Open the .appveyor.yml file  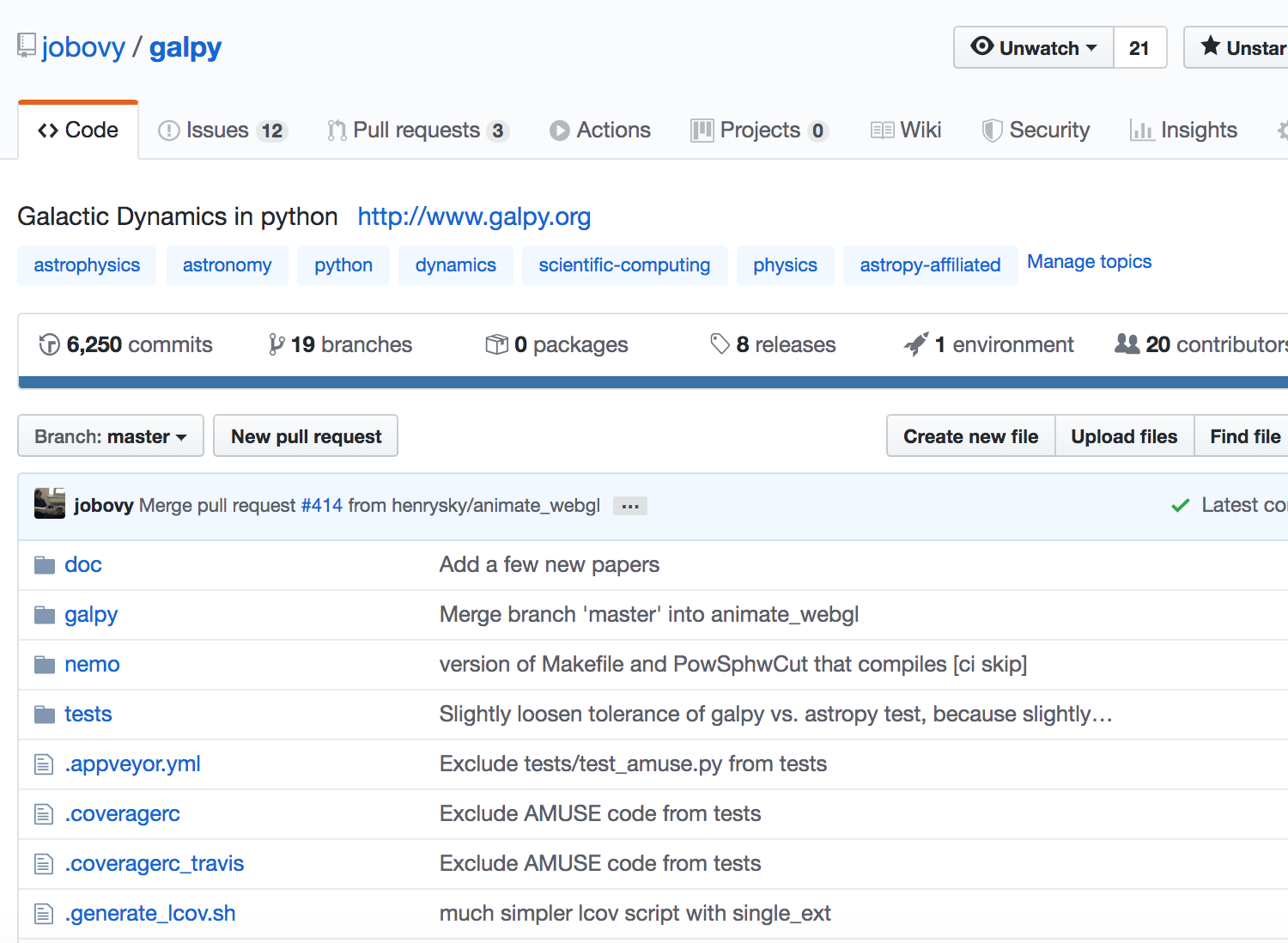click(132, 764)
